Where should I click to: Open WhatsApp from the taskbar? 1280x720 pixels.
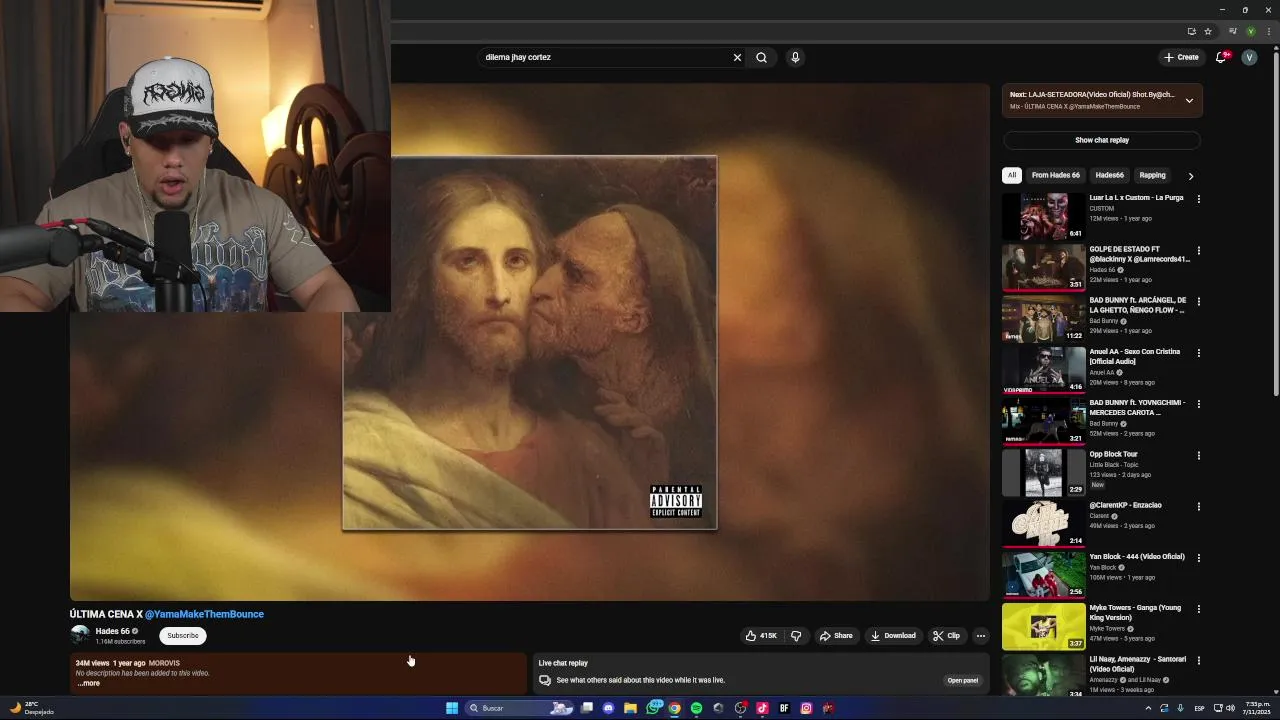point(653,708)
